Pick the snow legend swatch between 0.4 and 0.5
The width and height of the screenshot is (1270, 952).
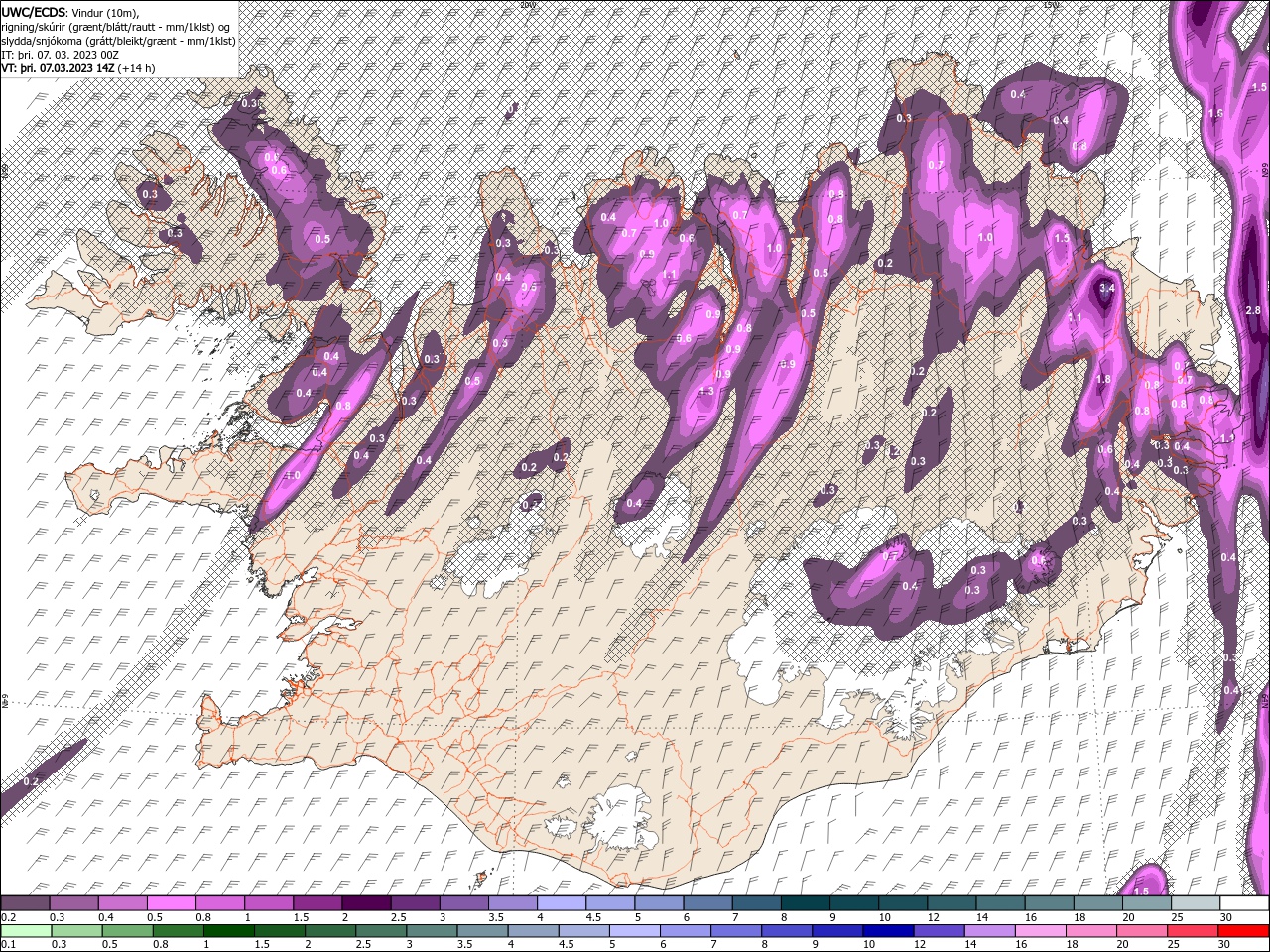pyautogui.click(x=122, y=903)
